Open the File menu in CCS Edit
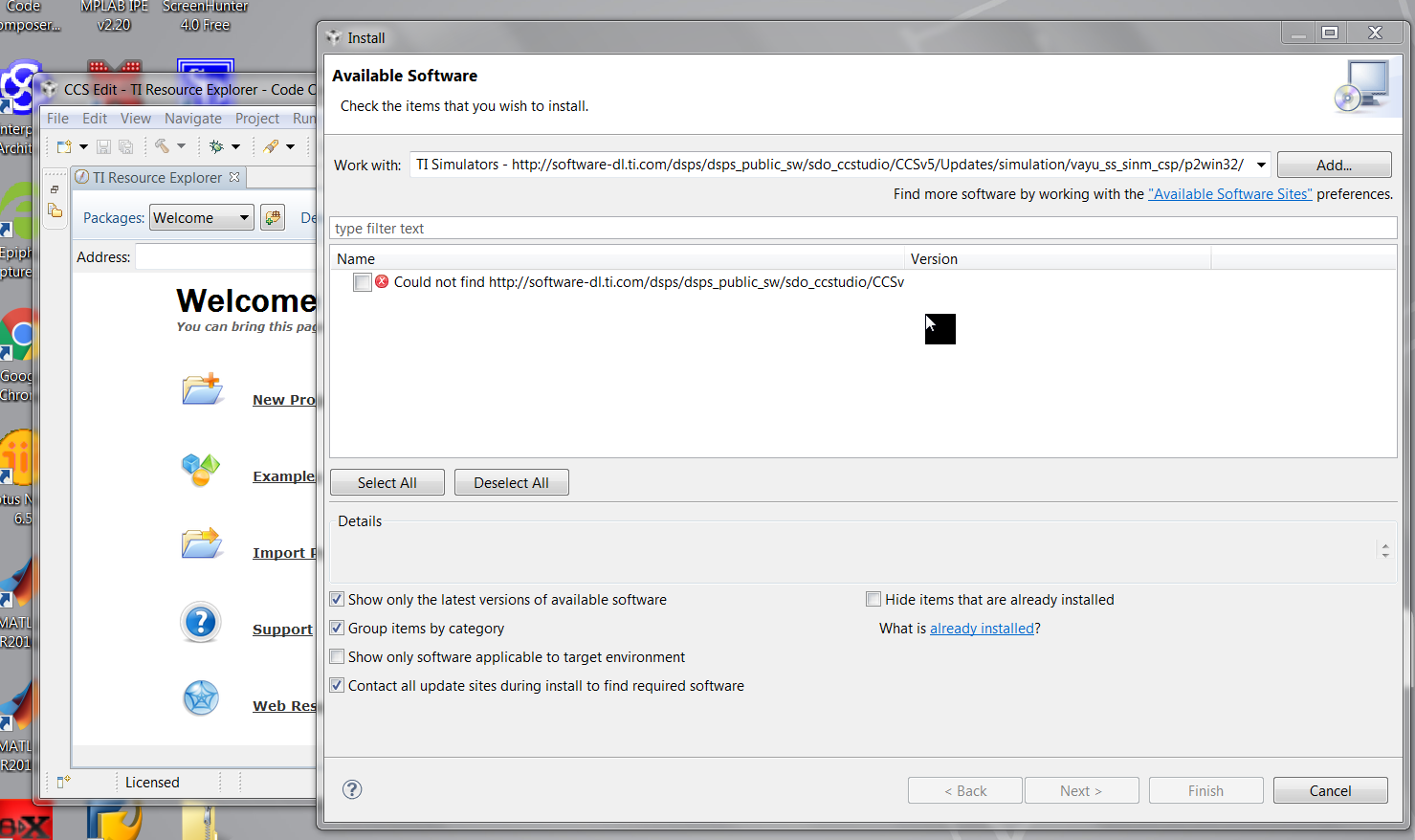Viewport: 1415px width, 840px height. coord(58,119)
